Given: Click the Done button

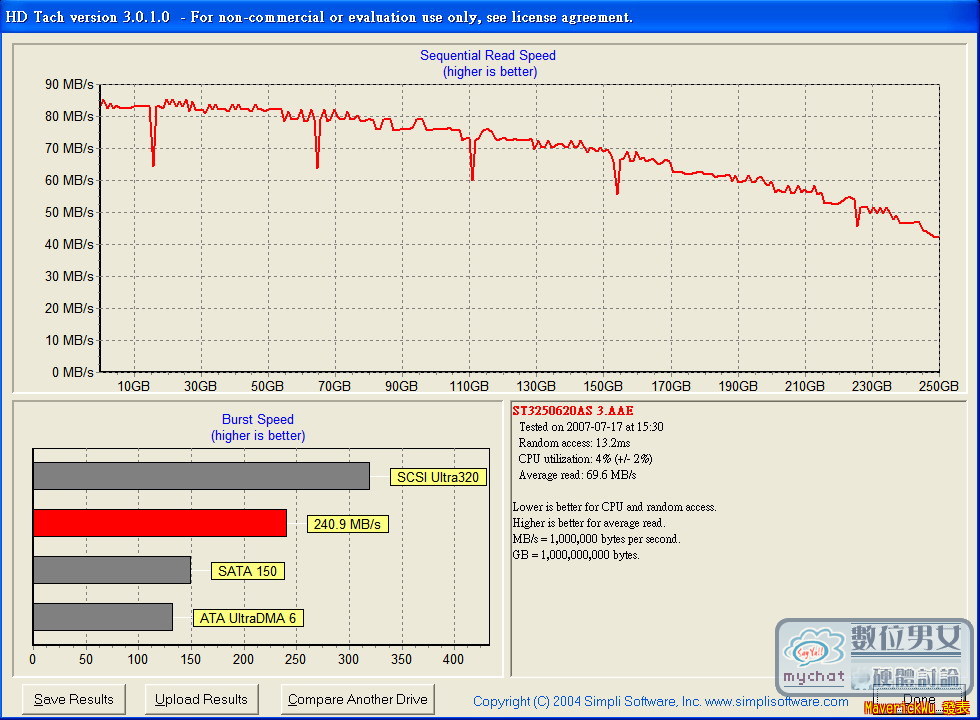Looking at the screenshot, I should tap(918, 700).
